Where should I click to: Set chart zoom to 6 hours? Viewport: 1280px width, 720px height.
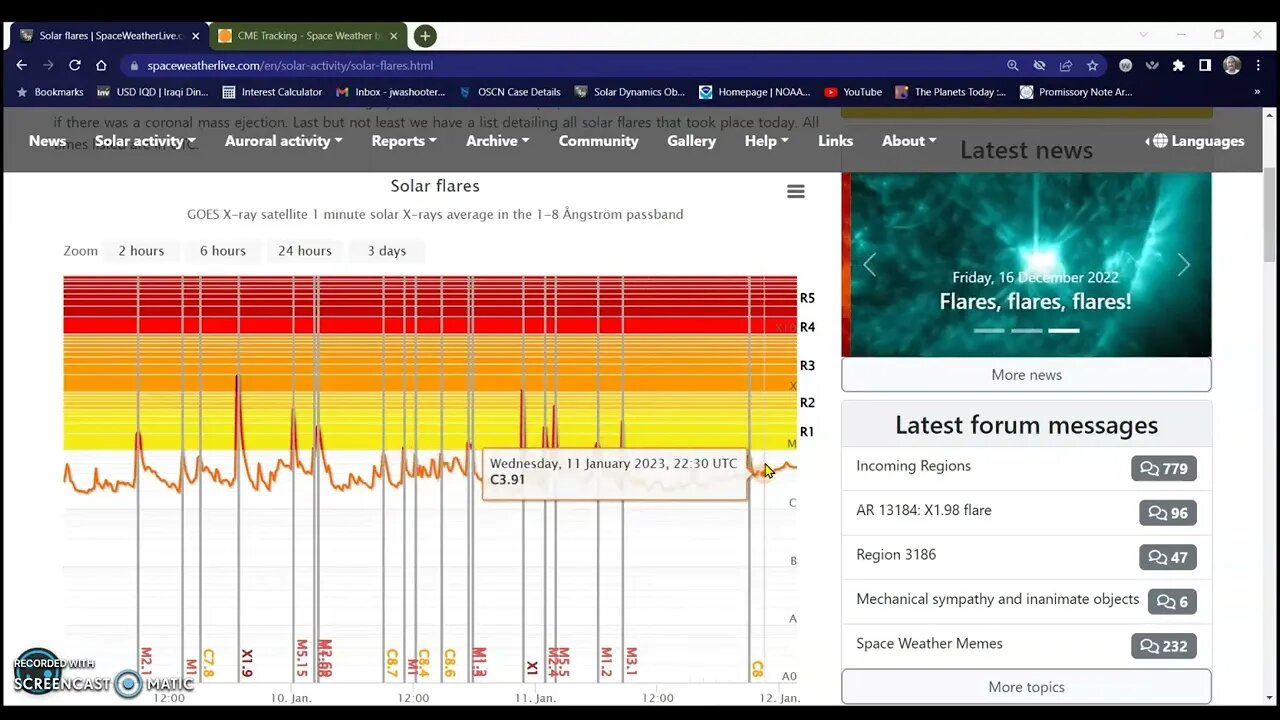223,251
